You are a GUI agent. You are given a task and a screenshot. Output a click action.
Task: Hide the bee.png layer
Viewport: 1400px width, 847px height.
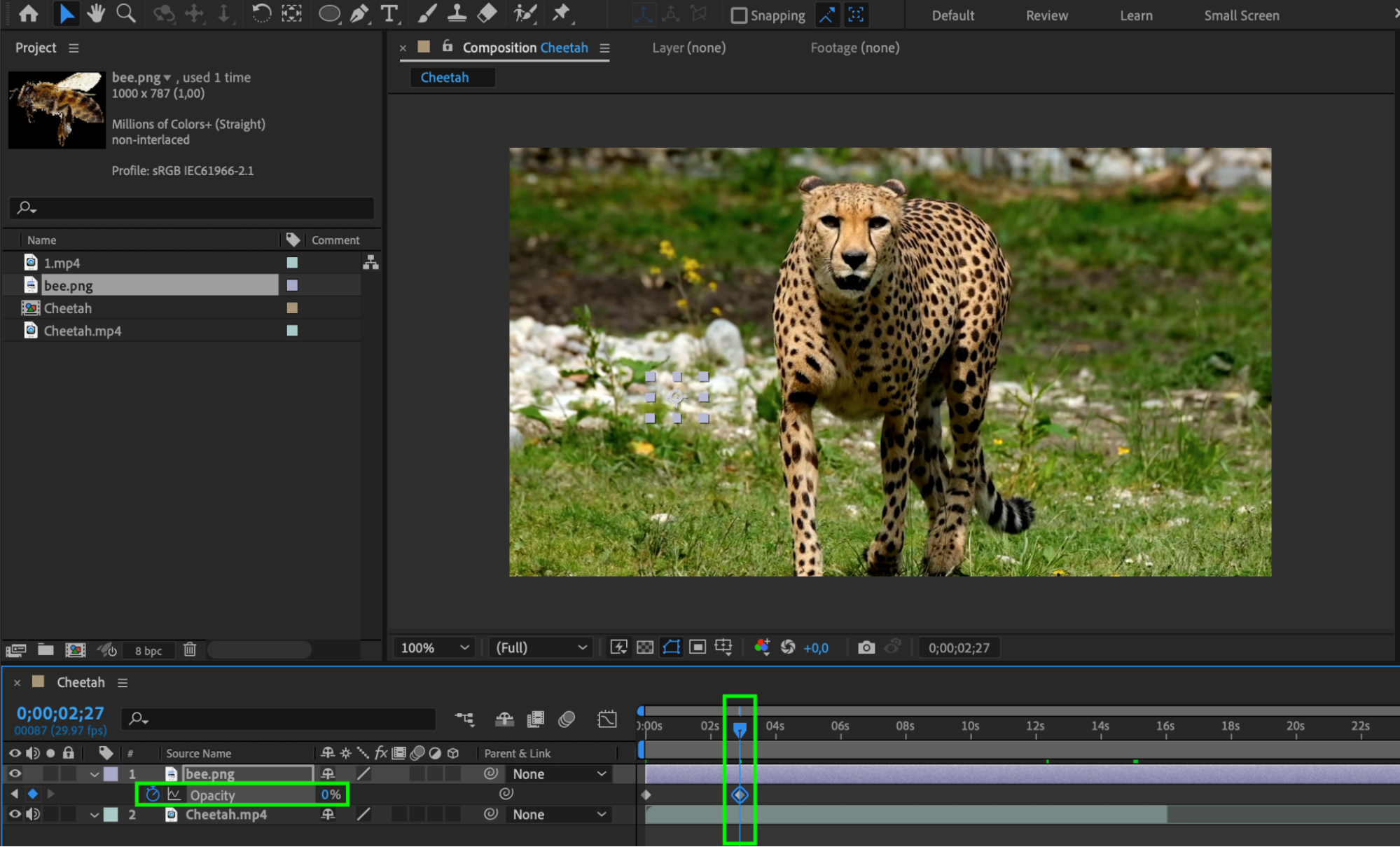click(x=15, y=773)
